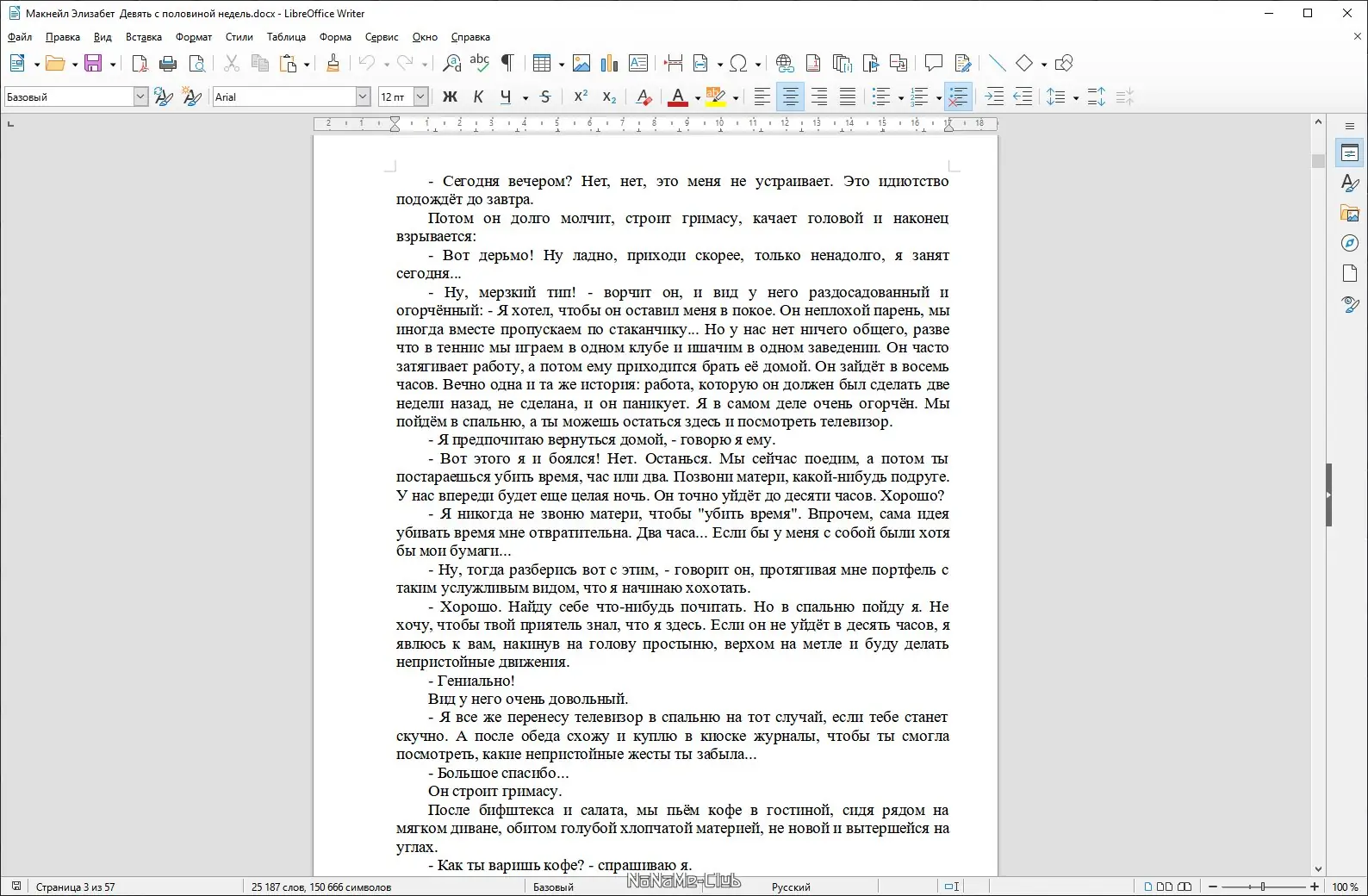
Task: Open the Формат menu
Action: pyautogui.click(x=194, y=37)
